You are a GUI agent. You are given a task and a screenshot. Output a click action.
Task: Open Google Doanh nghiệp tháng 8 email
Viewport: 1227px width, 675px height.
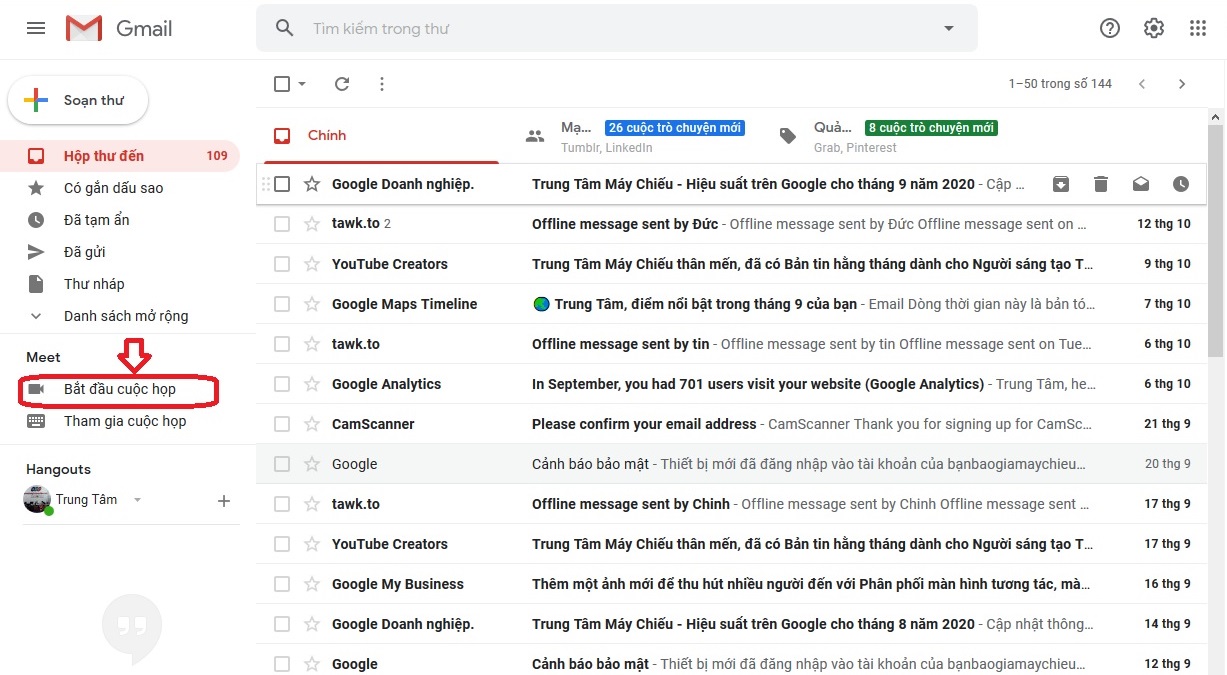(732, 624)
